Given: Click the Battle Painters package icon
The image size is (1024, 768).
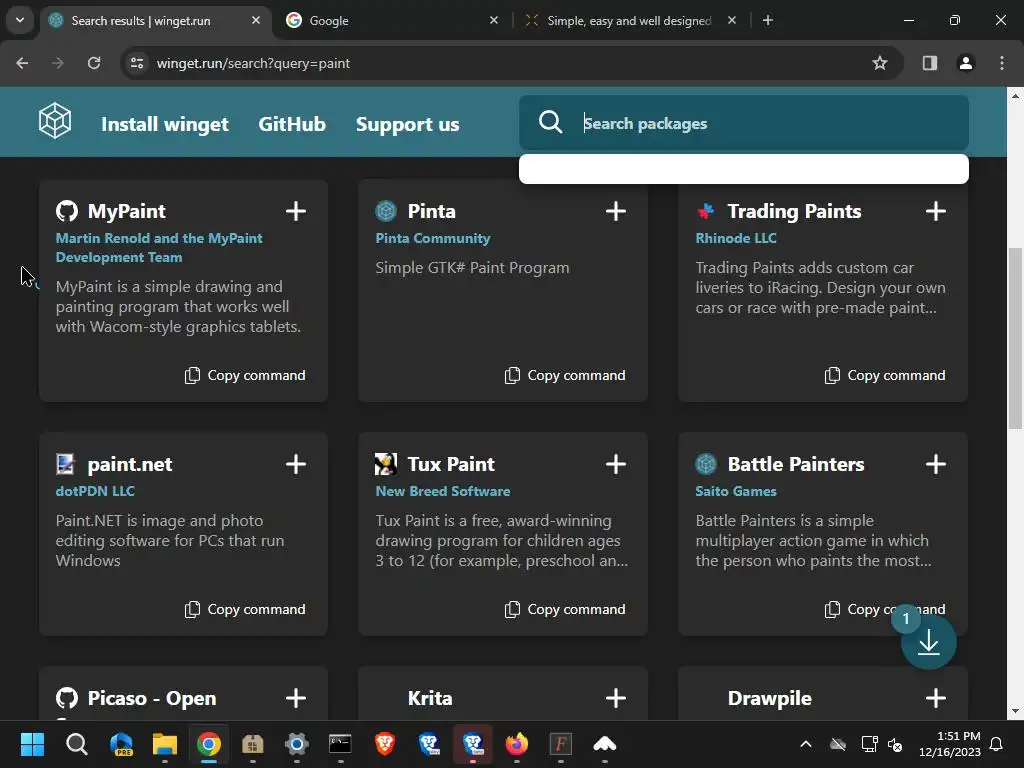Looking at the screenshot, I should (706, 464).
